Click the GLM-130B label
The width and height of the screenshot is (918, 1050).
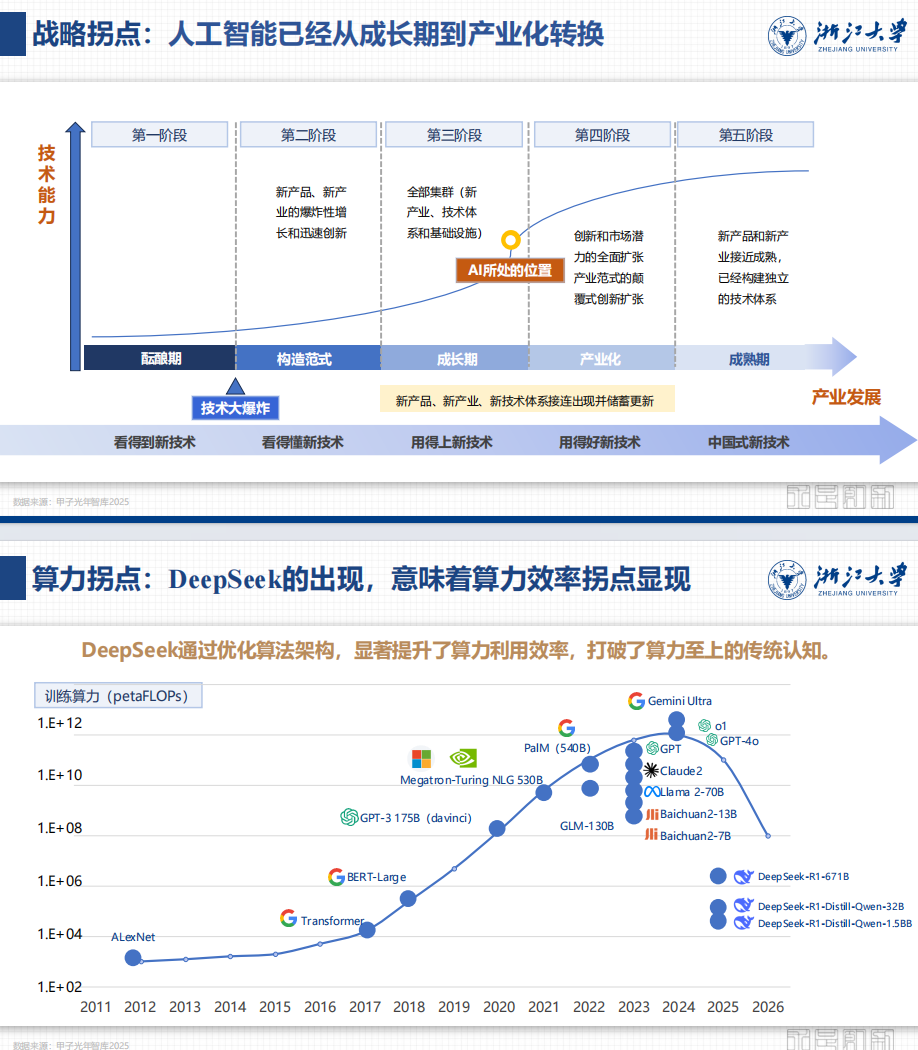pyautogui.click(x=587, y=826)
